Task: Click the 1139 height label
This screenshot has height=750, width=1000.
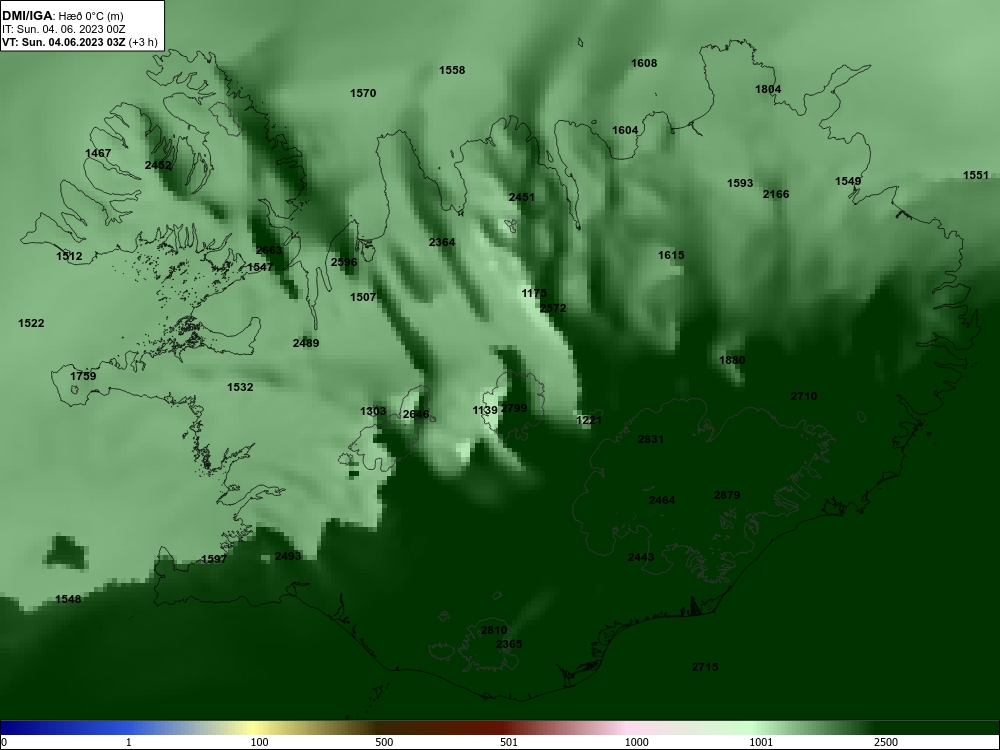Action: click(x=485, y=410)
